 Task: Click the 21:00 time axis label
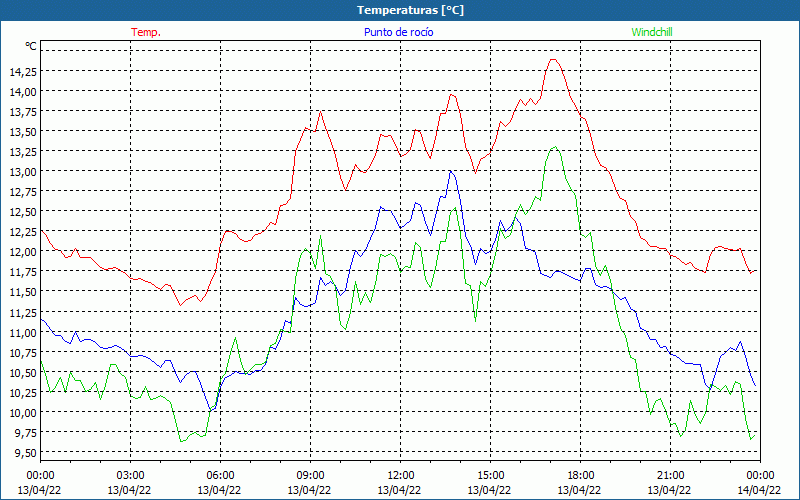pos(670,476)
